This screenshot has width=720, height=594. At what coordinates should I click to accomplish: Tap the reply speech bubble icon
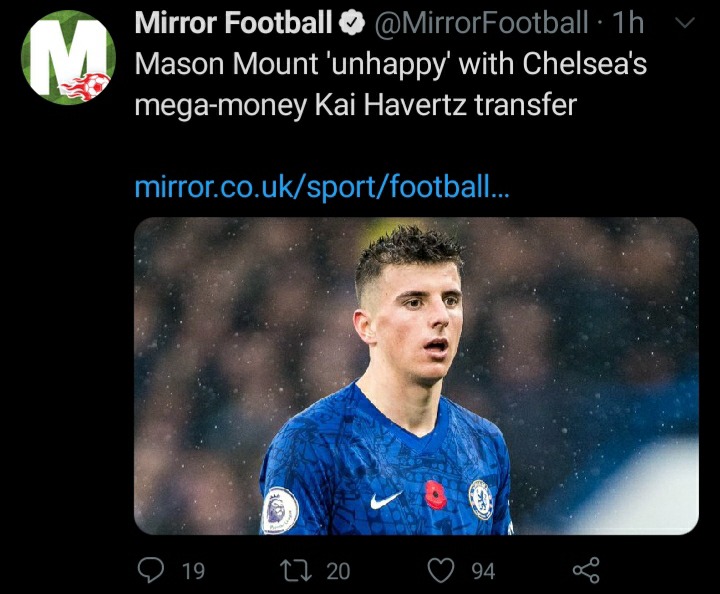pos(150,570)
